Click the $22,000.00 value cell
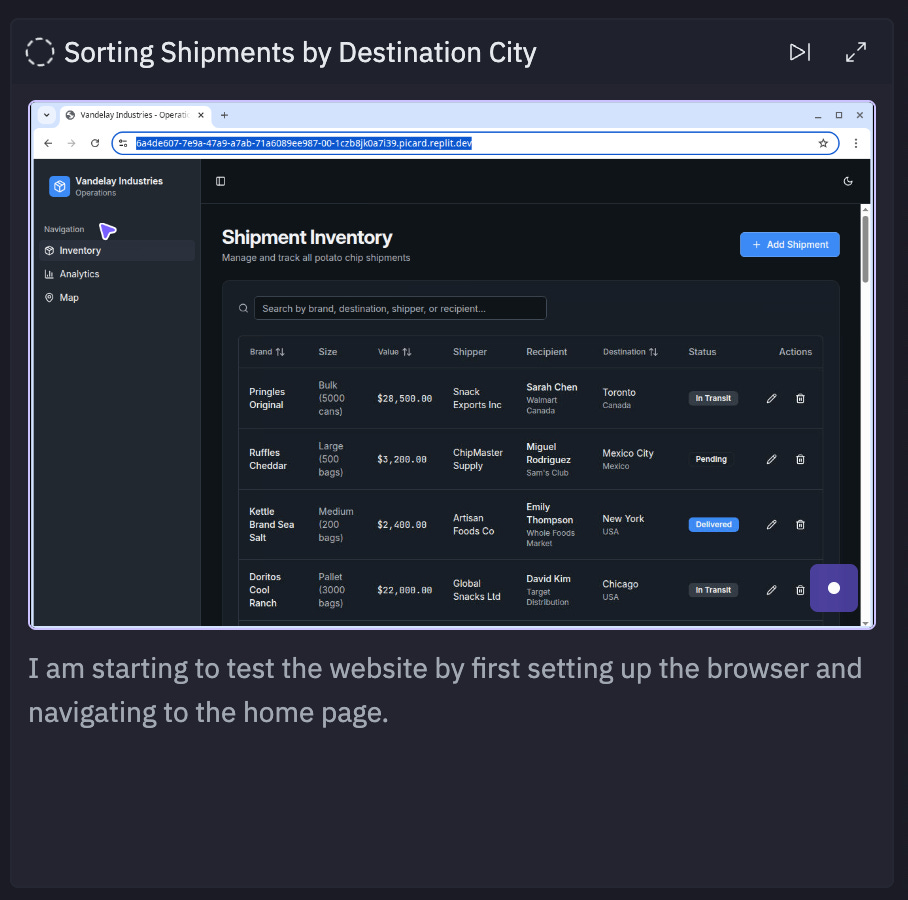Image resolution: width=908 pixels, height=900 pixels. (404, 590)
